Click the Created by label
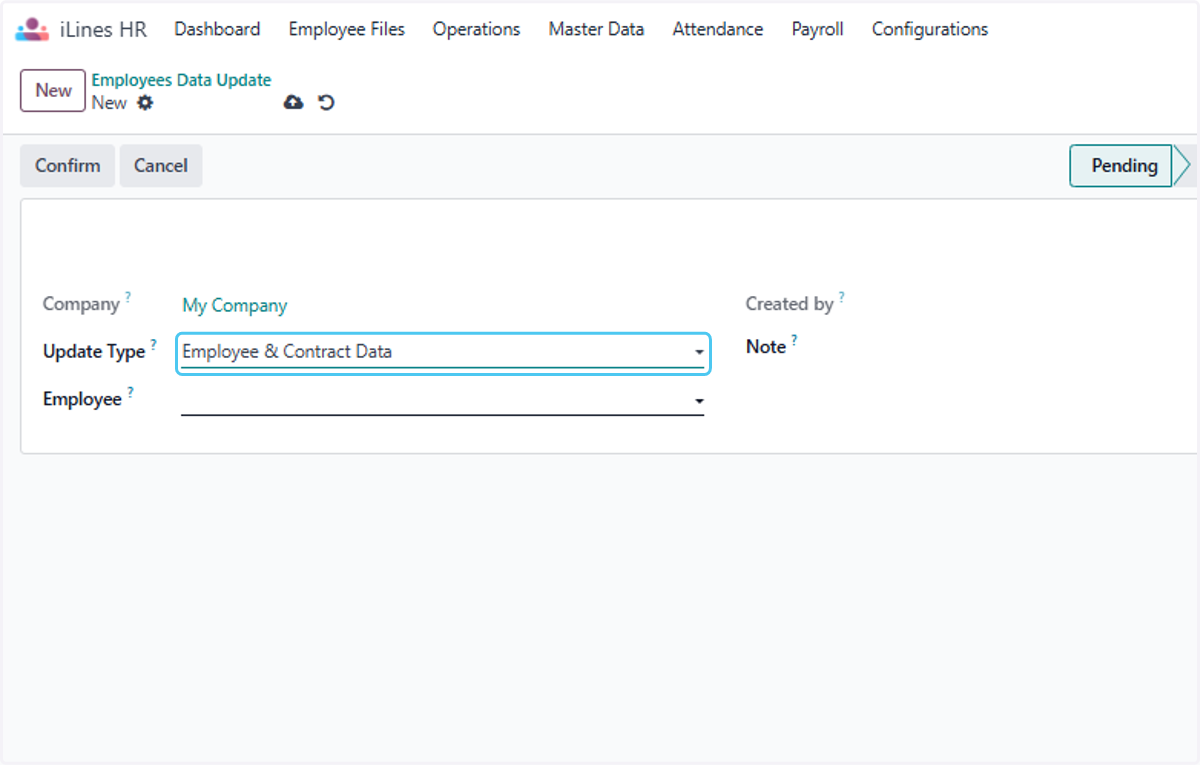The image size is (1200, 765). [789, 304]
